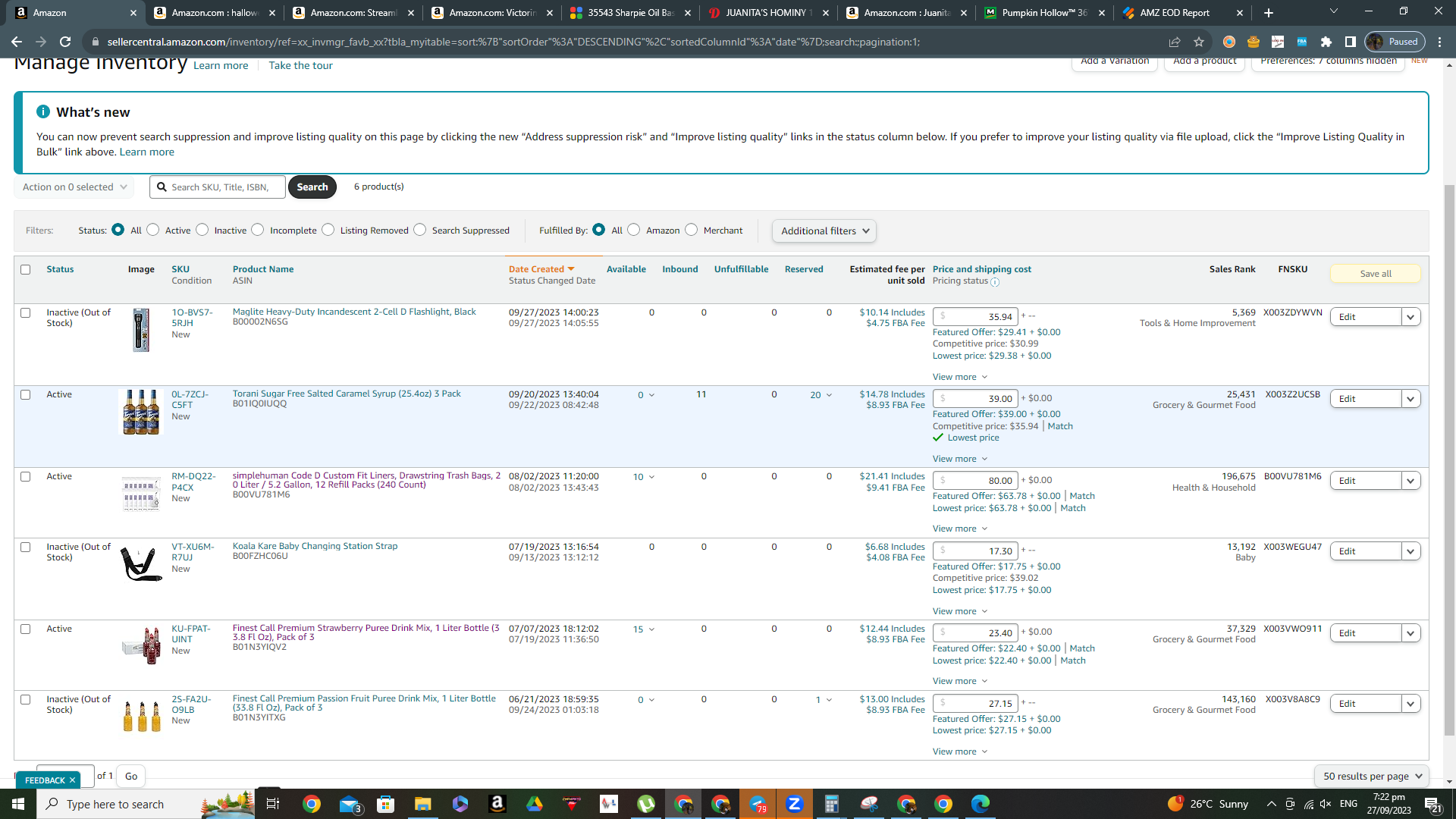Open the 50 results per page dropdown
This screenshot has height=819, width=1456.
click(x=1372, y=776)
